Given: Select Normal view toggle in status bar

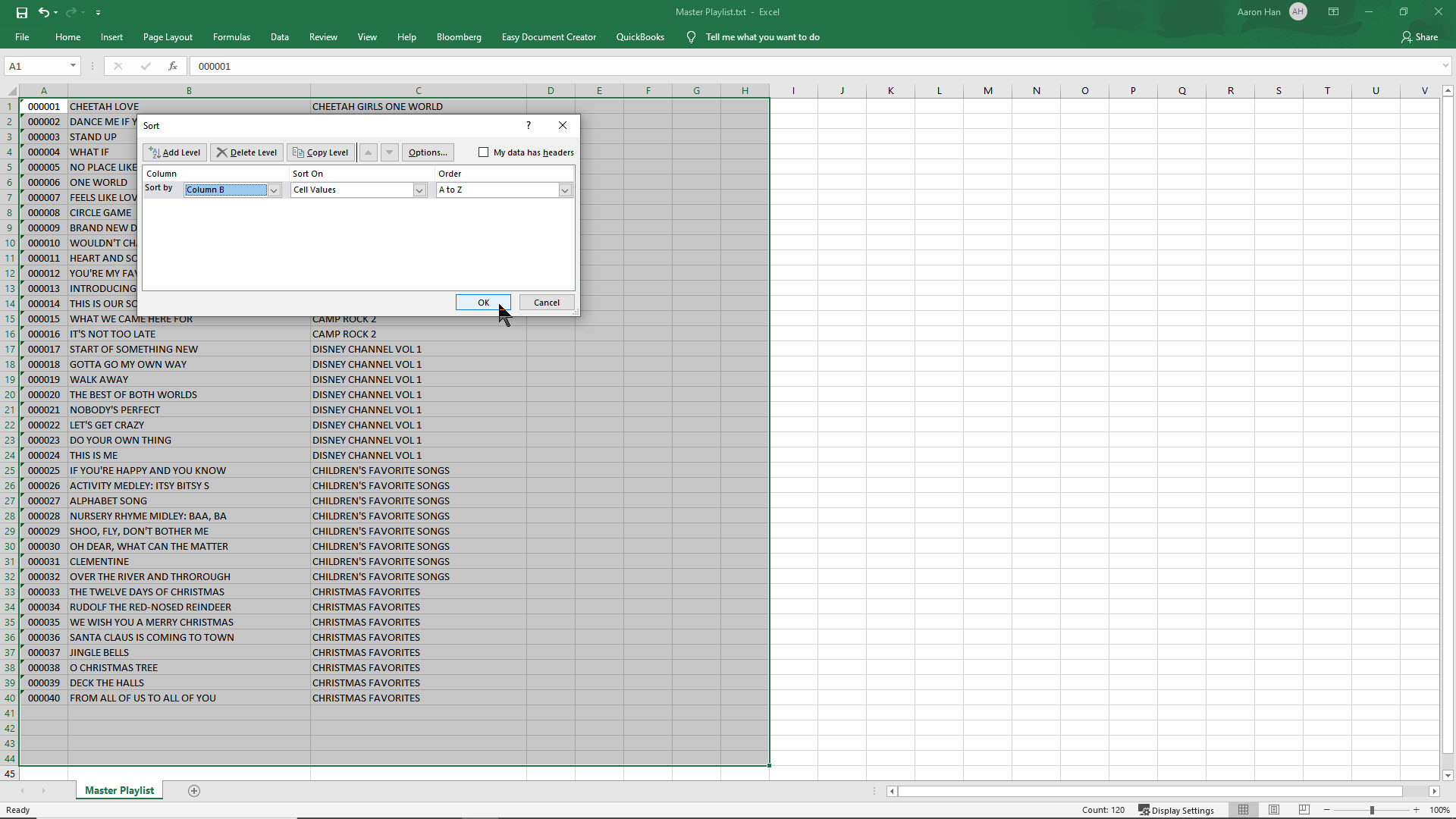Looking at the screenshot, I should 1243,810.
